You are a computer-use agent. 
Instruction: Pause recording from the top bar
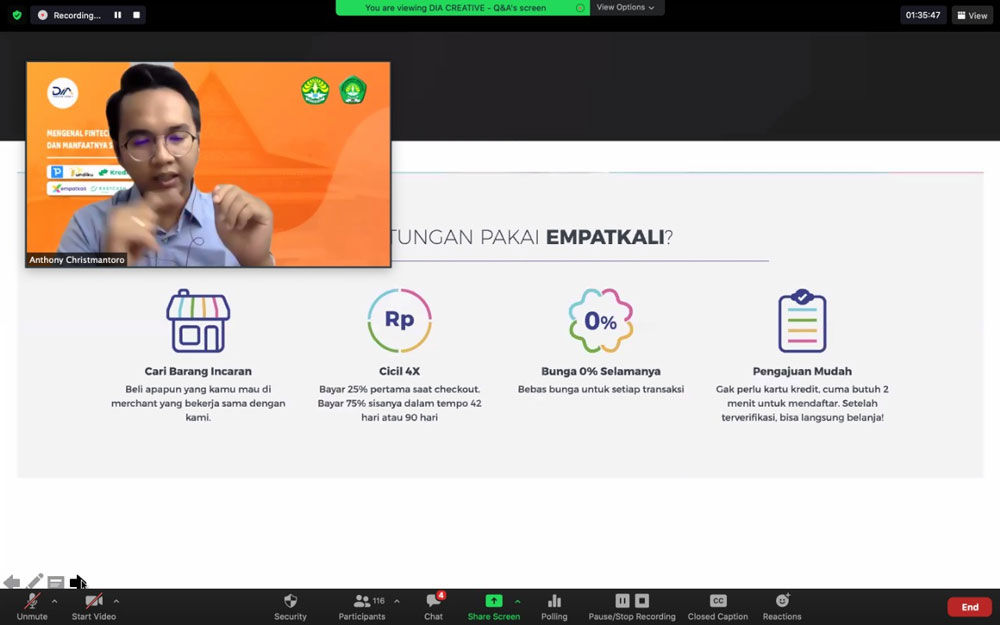click(x=118, y=15)
